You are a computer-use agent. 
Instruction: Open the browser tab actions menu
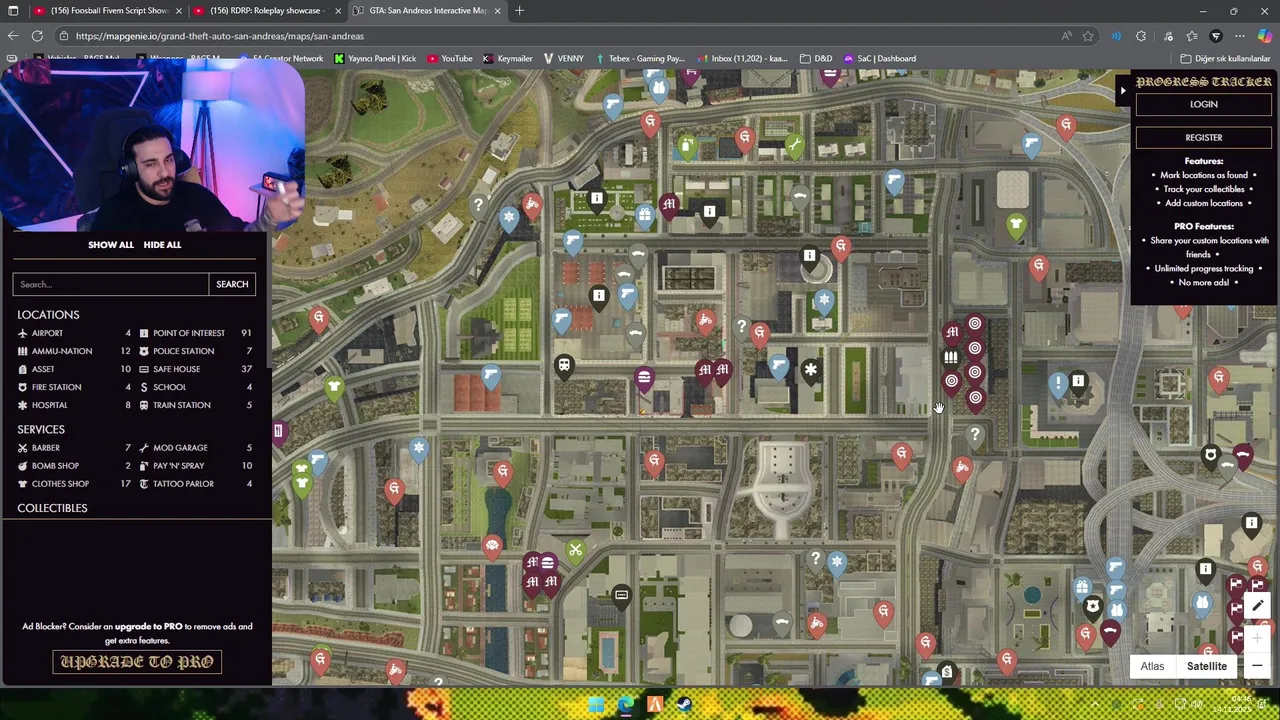pos(13,11)
